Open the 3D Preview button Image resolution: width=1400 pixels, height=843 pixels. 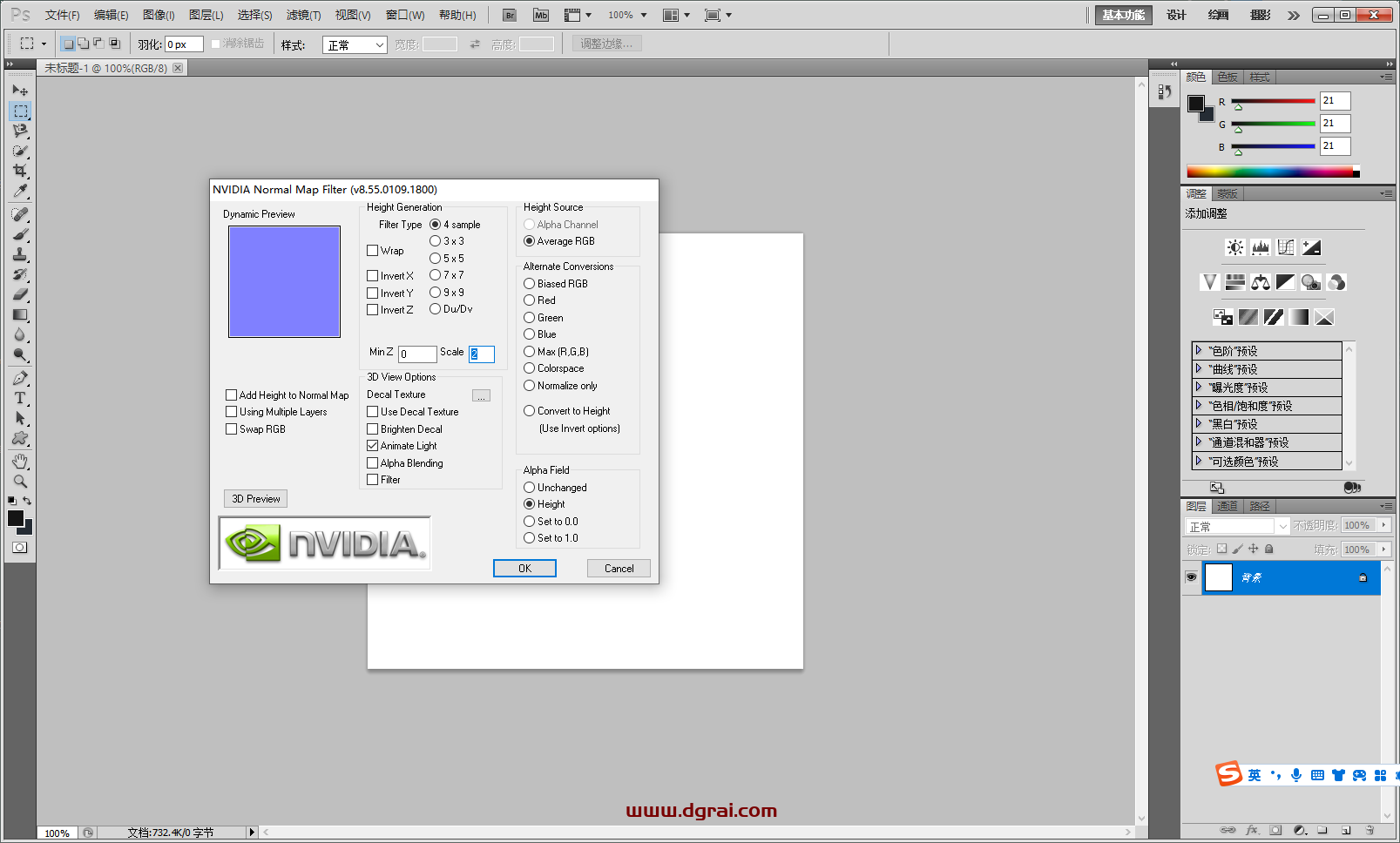click(x=256, y=499)
